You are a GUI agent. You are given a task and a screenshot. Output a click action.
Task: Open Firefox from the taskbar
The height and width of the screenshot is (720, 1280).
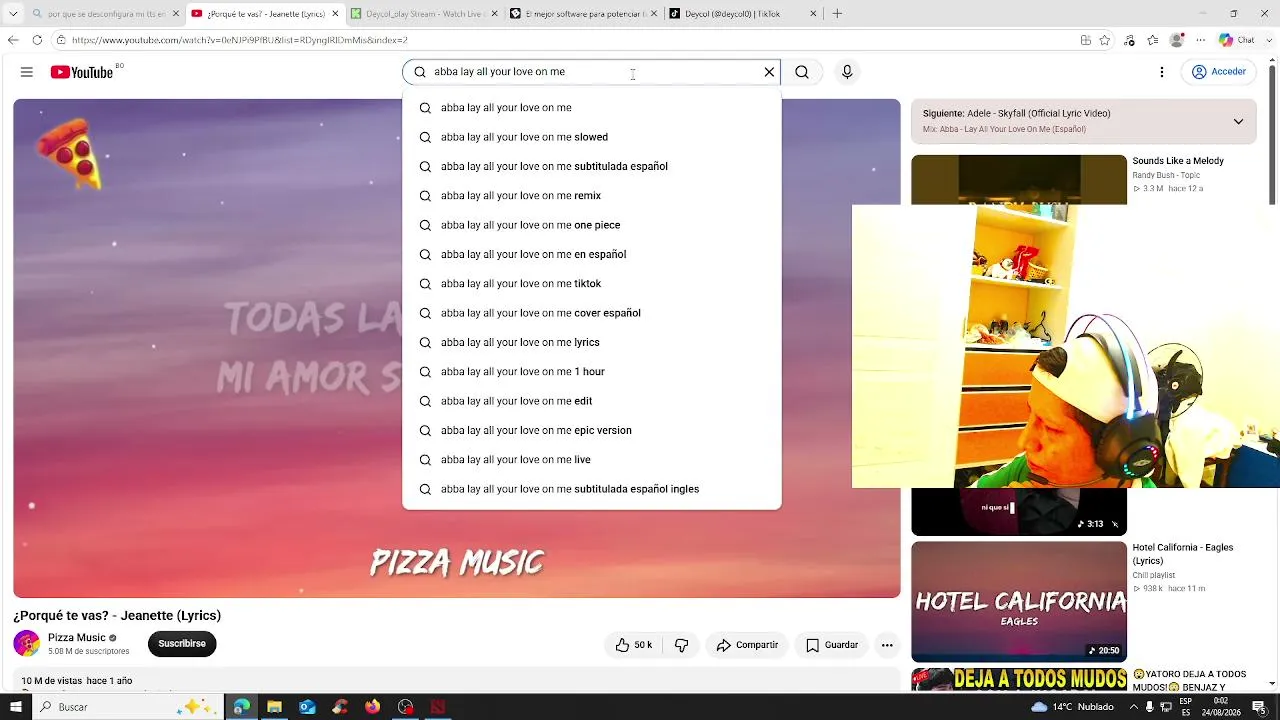pos(373,707)
